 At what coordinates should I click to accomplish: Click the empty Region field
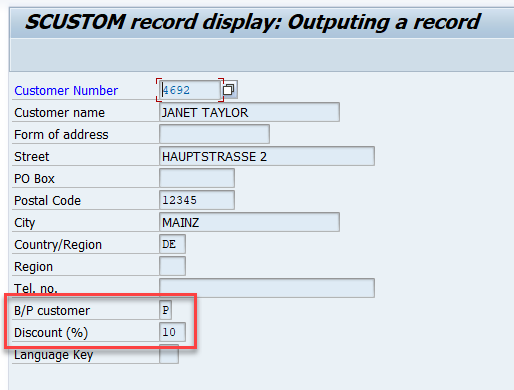pyautogui.click(x=172, y=266)
